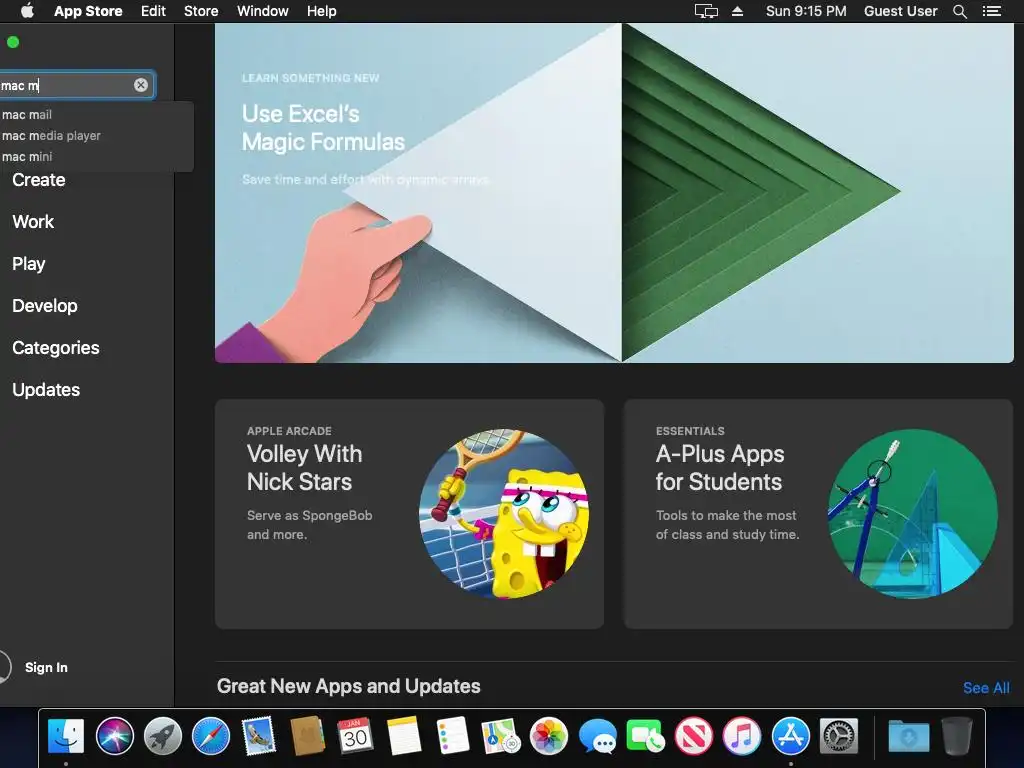Open Notes icon in the Dock
Screen dimensions: 1024x768
click(x=404, y=736)
